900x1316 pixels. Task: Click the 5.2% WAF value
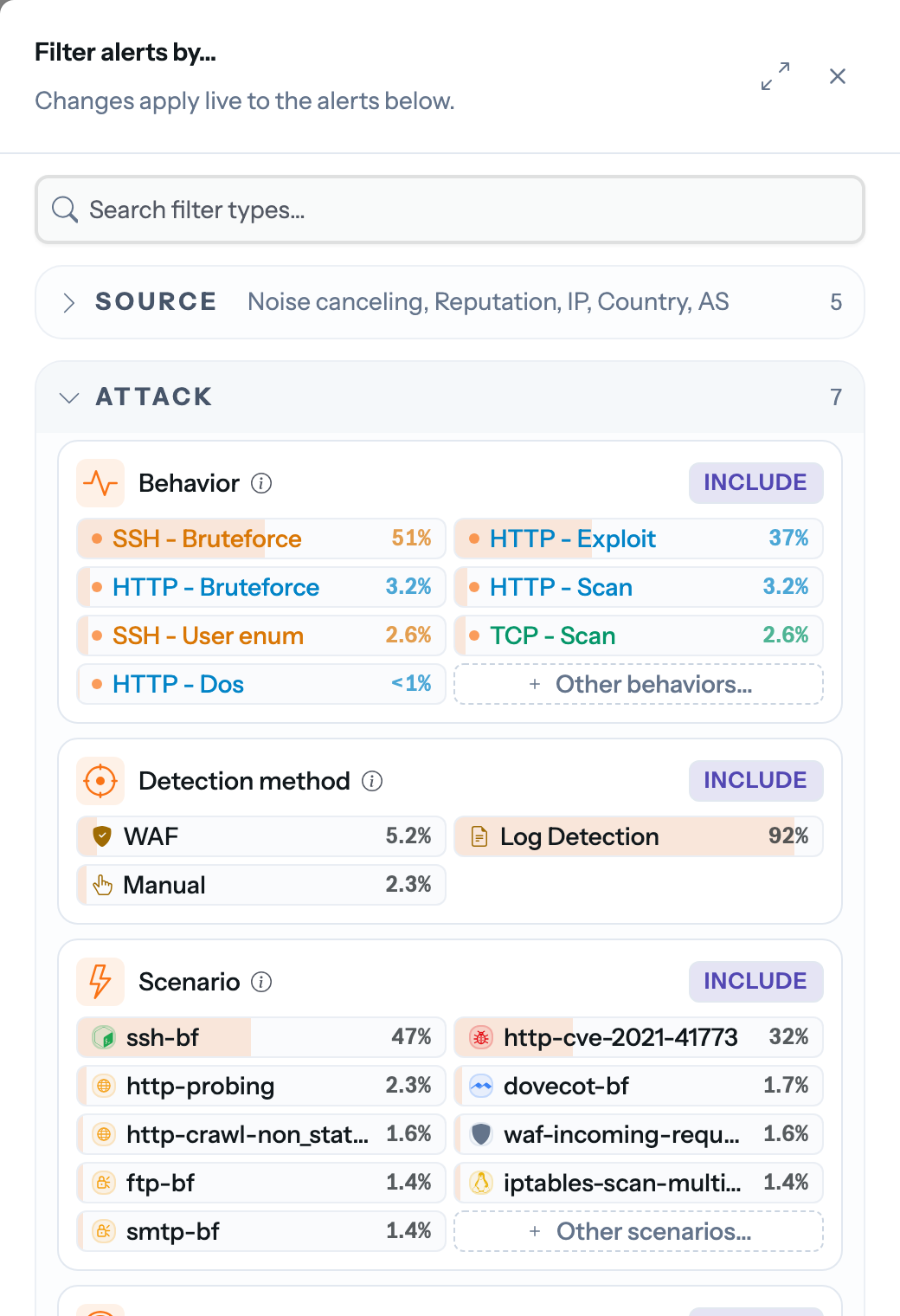click(x=408, y=836)
